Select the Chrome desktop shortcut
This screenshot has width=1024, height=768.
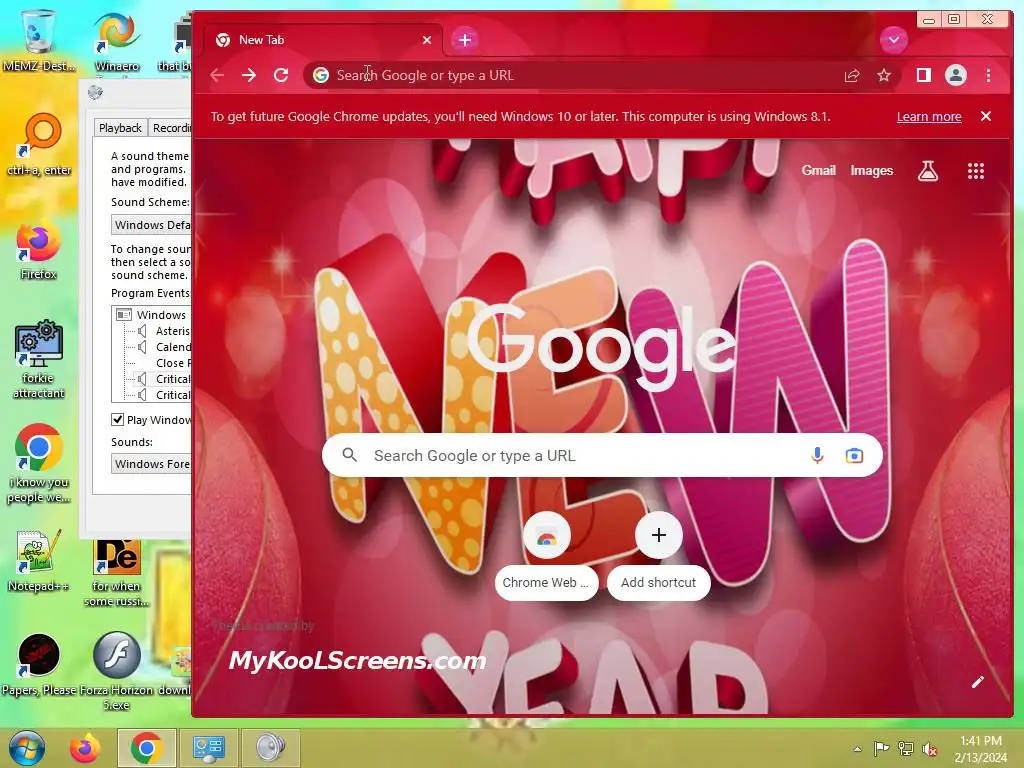pos(39,464)
